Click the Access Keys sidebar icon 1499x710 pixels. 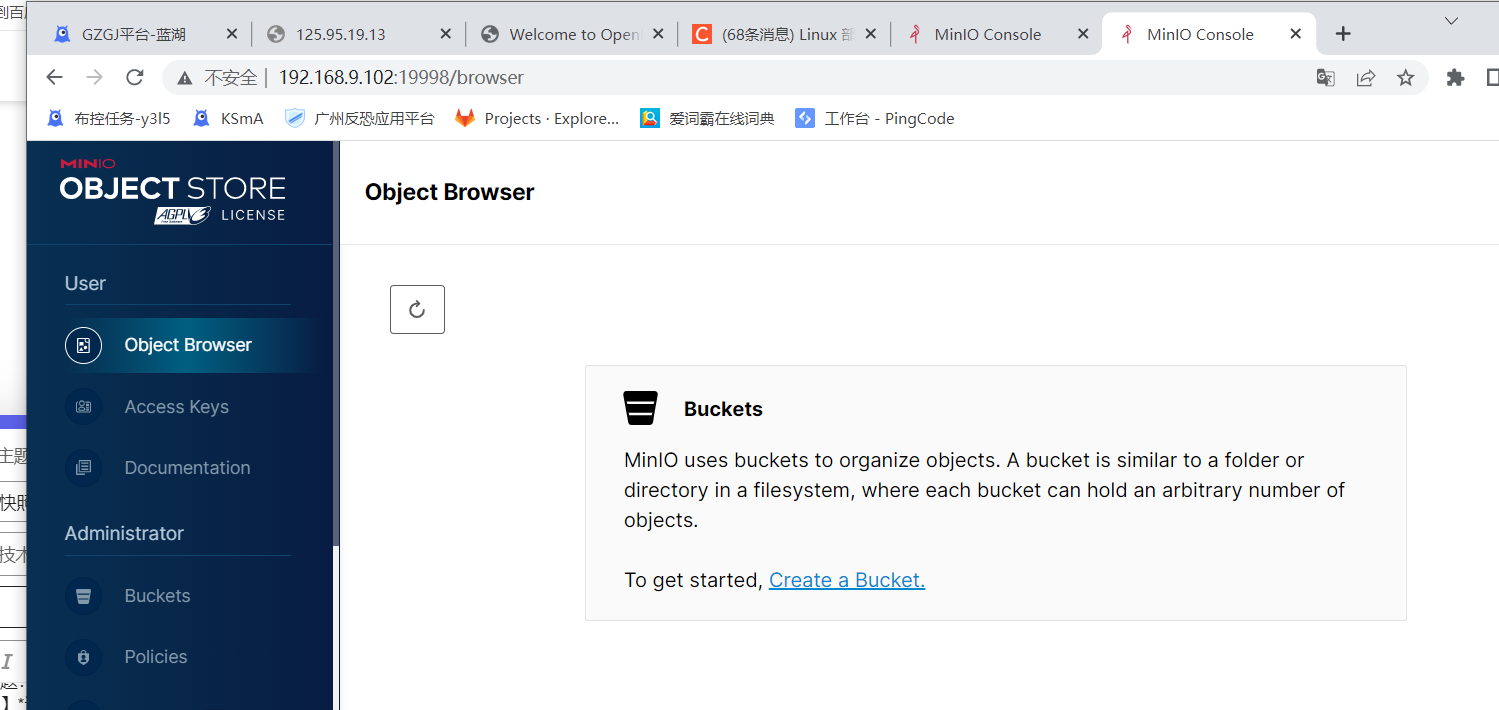[83, 407]
